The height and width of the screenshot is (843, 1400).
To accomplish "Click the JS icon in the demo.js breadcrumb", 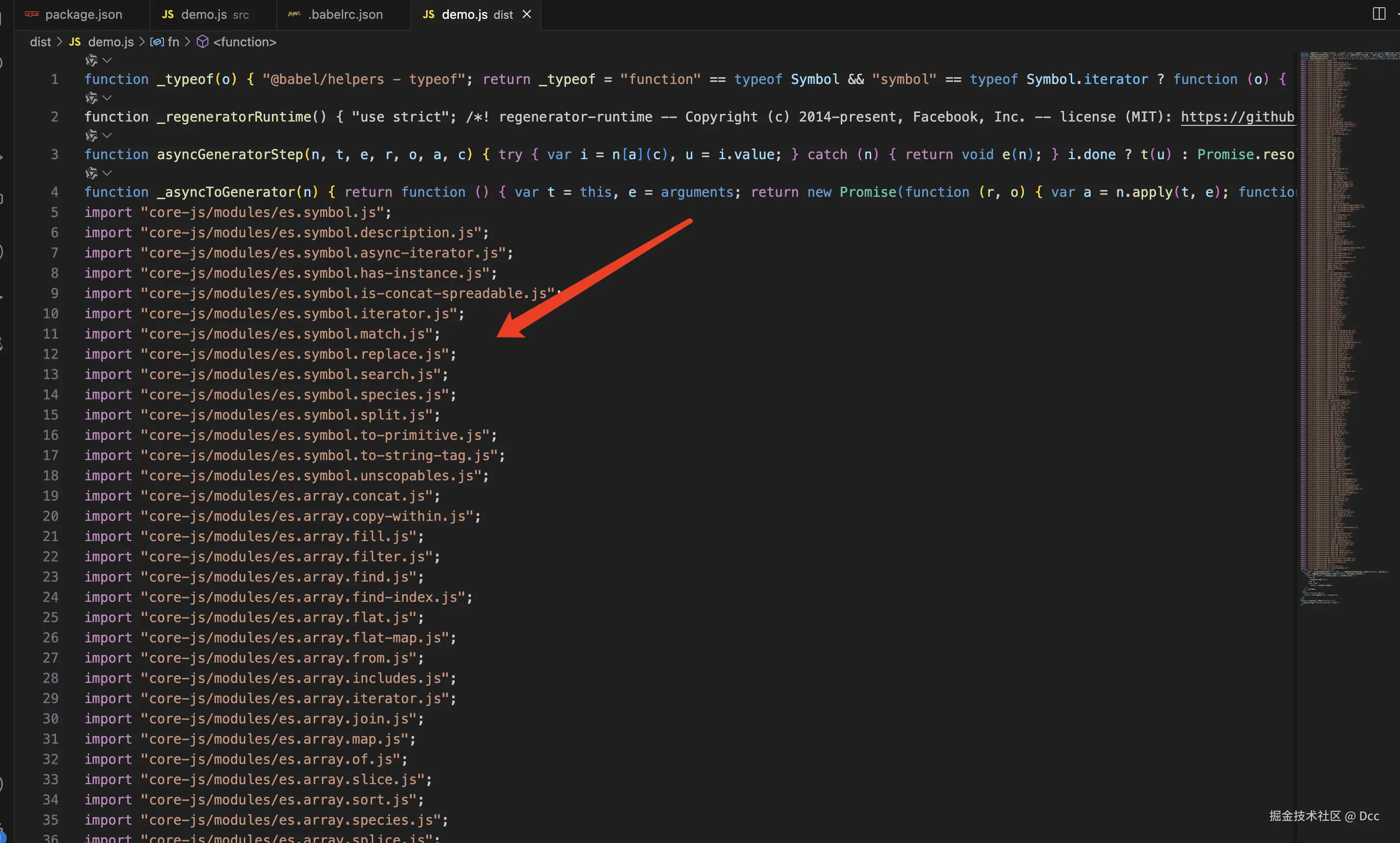I will tap(75, 42).
